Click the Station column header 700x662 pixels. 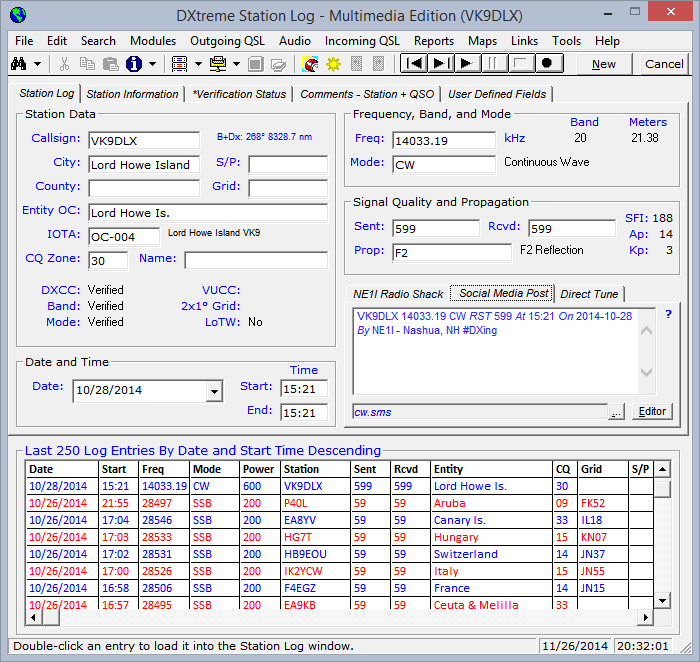point(316,469)
